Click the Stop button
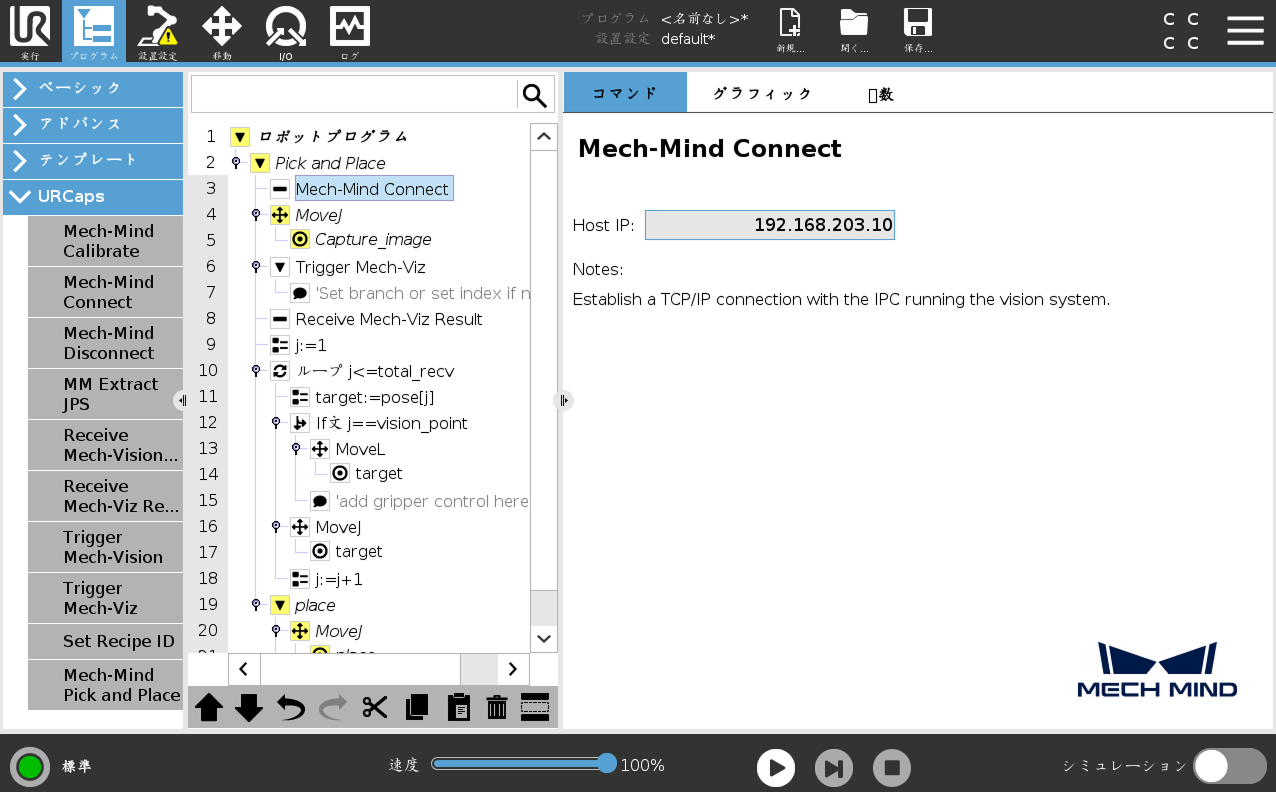Viewport: 1276px width, 792px height. click(892, 768)
